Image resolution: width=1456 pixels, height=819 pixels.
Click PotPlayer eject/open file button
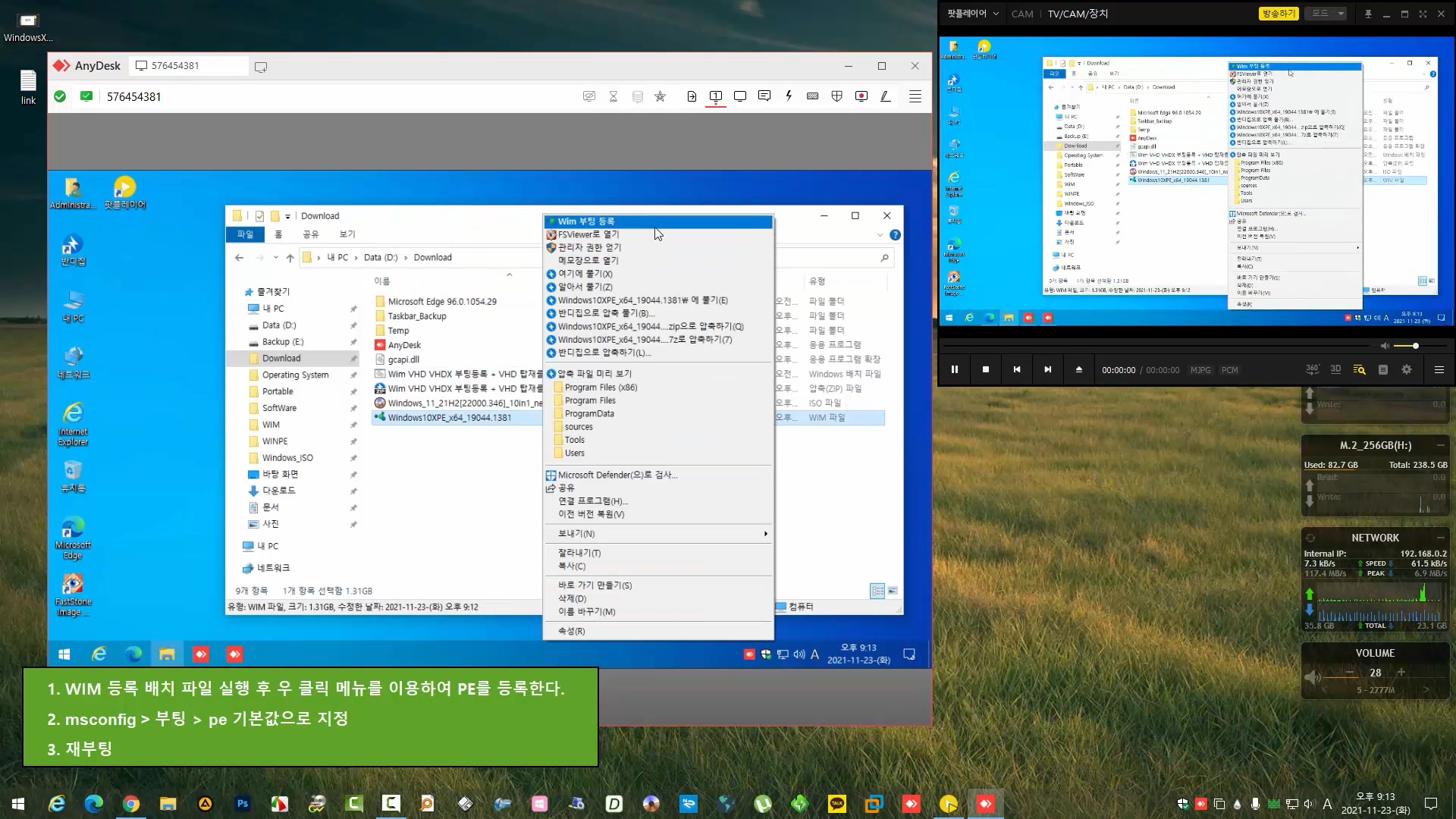pos(1079,369)
